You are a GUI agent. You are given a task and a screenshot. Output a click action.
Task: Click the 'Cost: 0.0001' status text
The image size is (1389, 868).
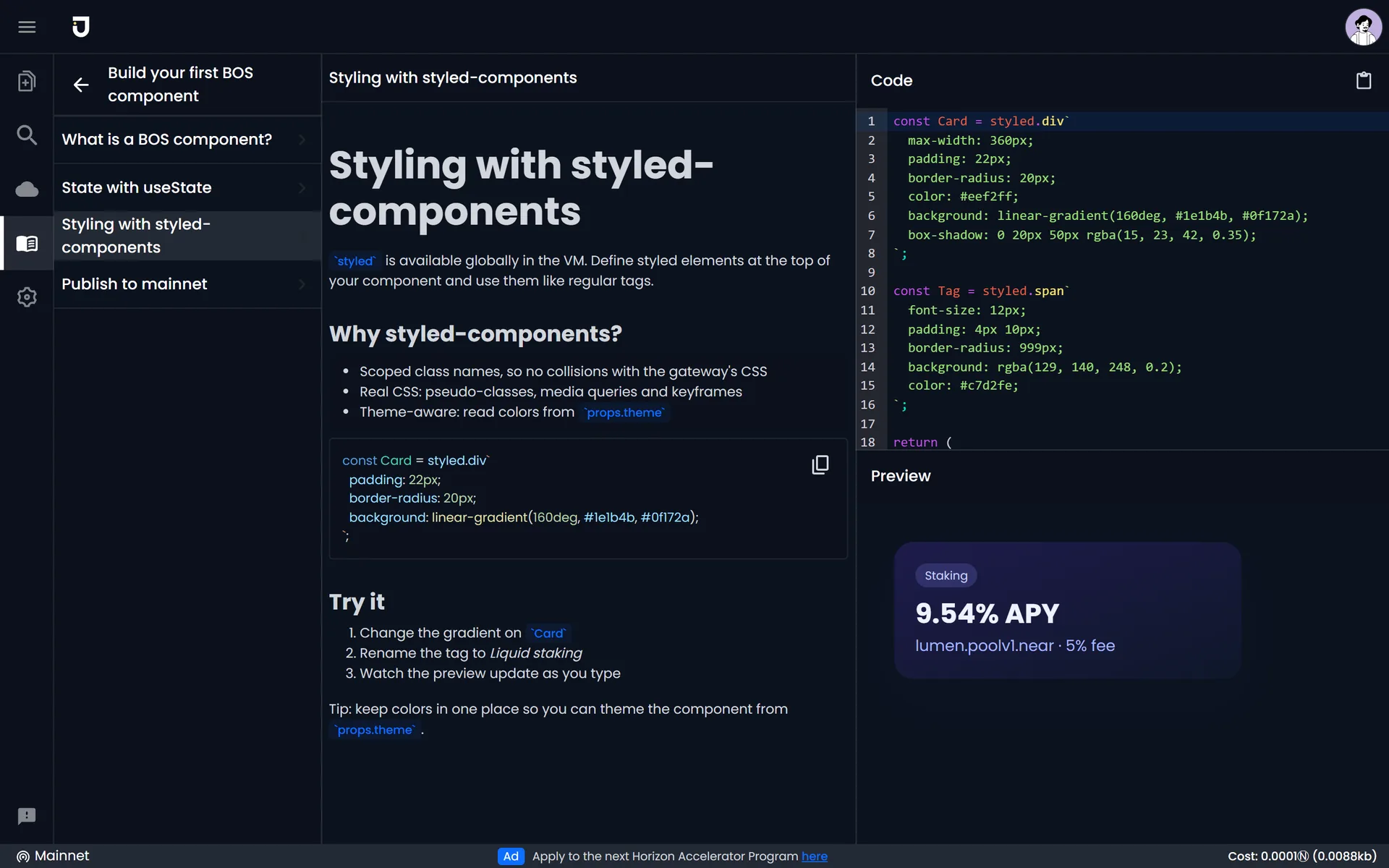click(1301, 856)
